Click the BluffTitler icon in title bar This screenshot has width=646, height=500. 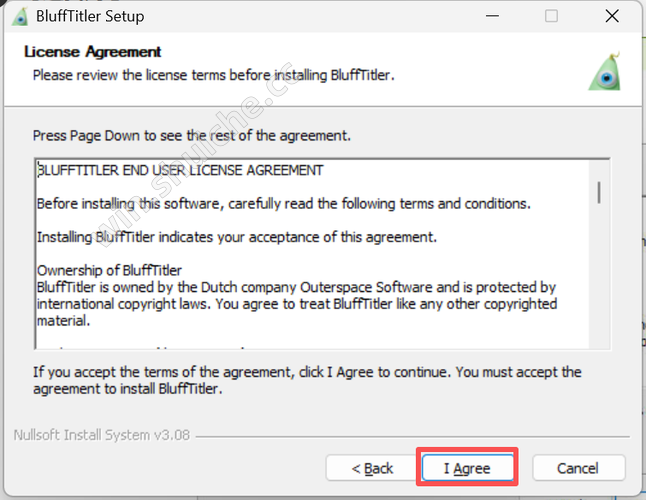(20, 17)
